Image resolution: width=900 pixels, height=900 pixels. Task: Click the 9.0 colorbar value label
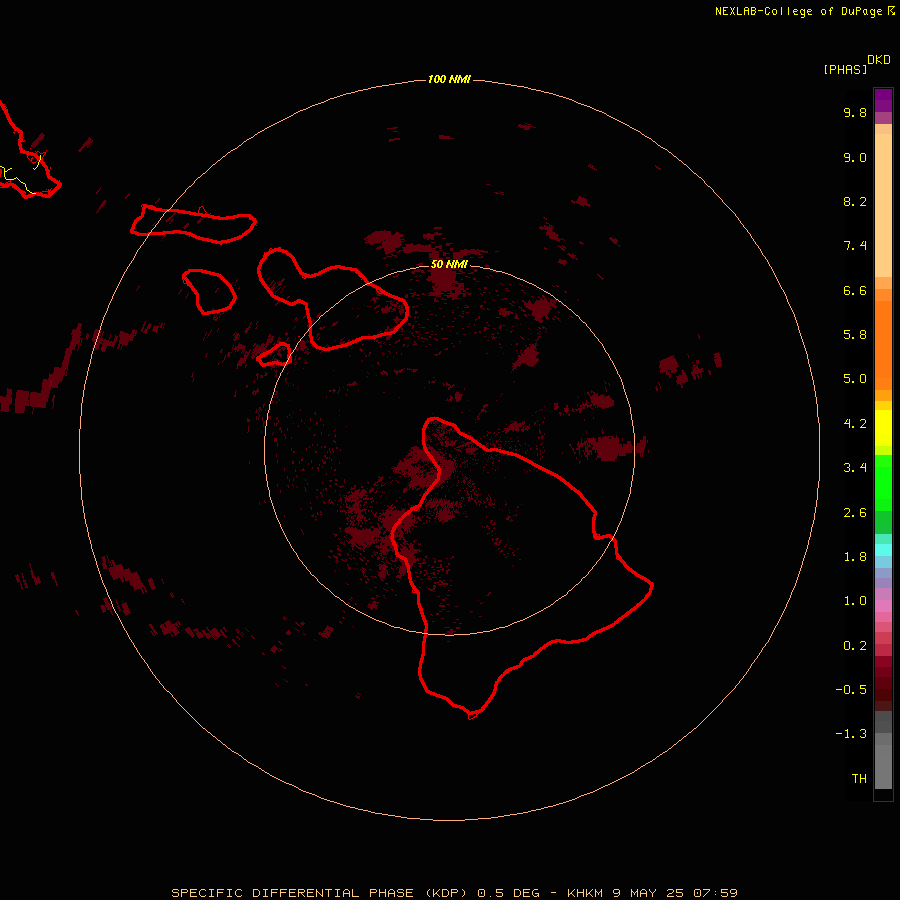[855, 157]
